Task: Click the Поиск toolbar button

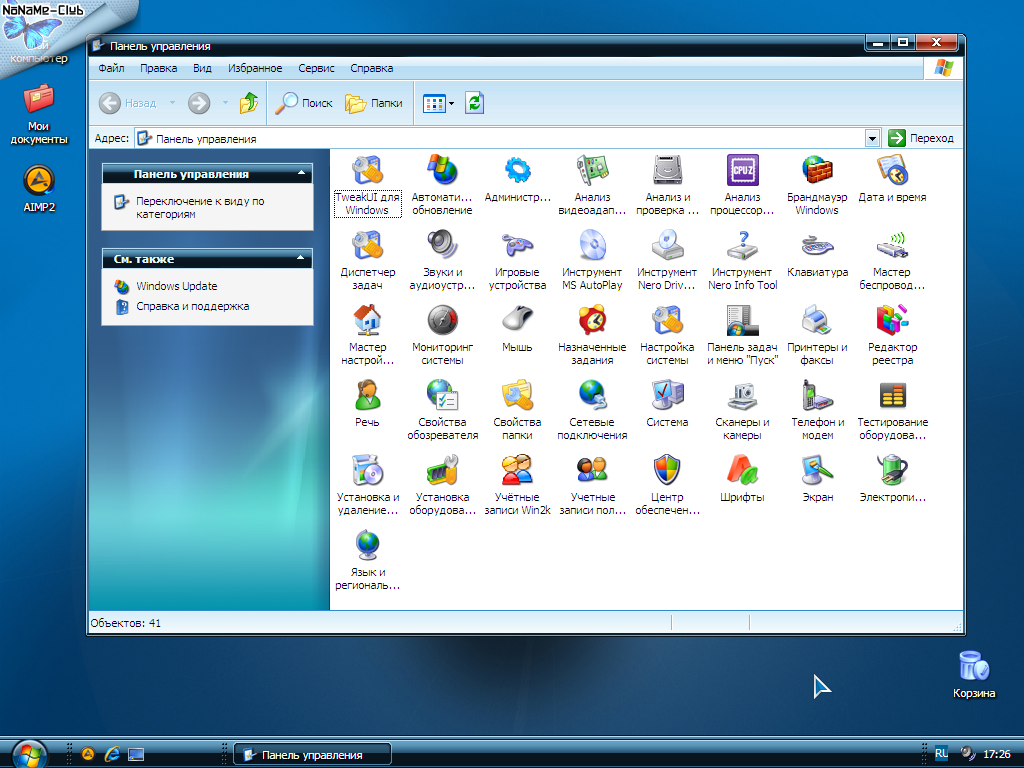Action: tap(304, 103)
